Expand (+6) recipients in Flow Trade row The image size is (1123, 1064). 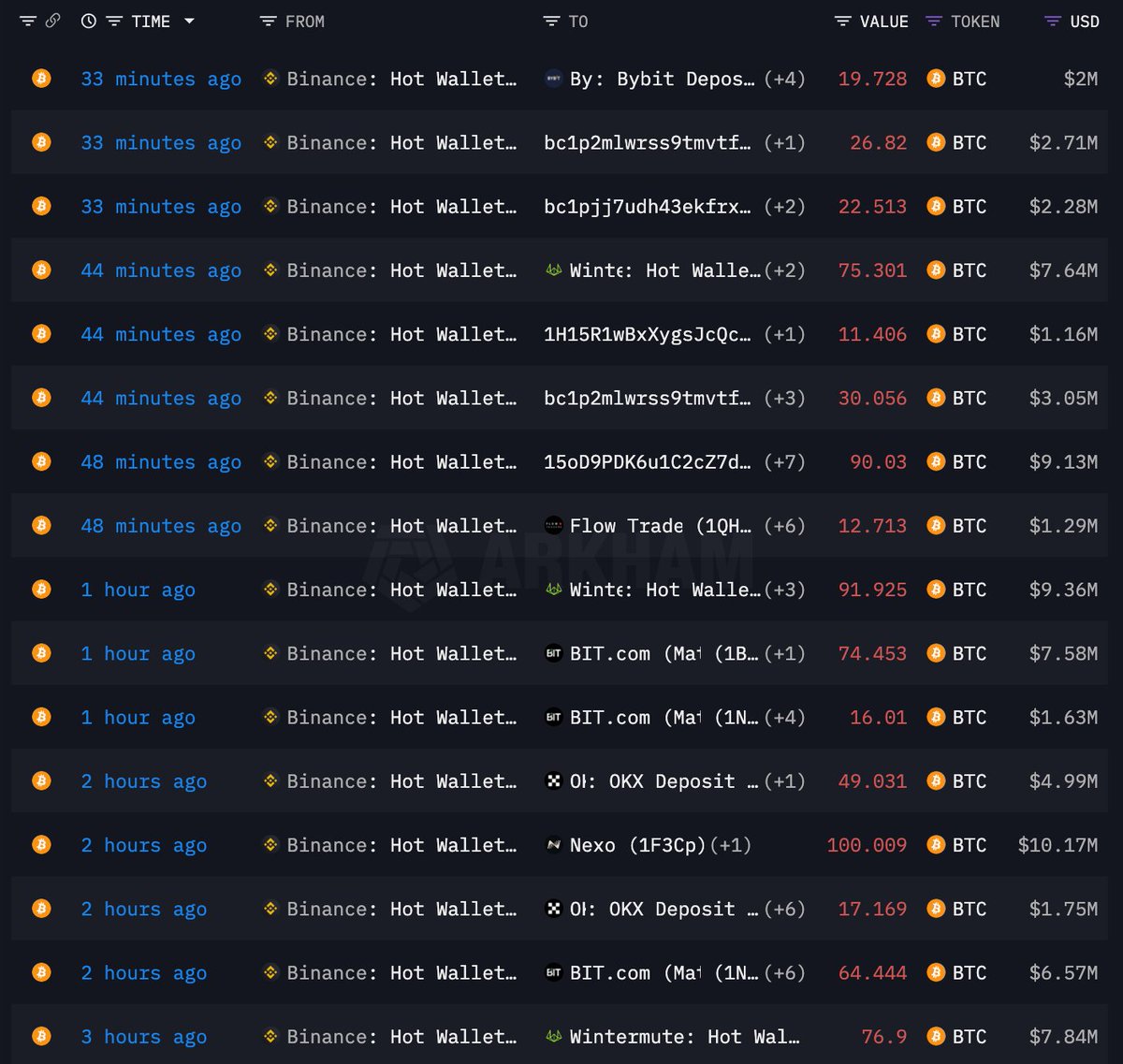tap(784, 526)
